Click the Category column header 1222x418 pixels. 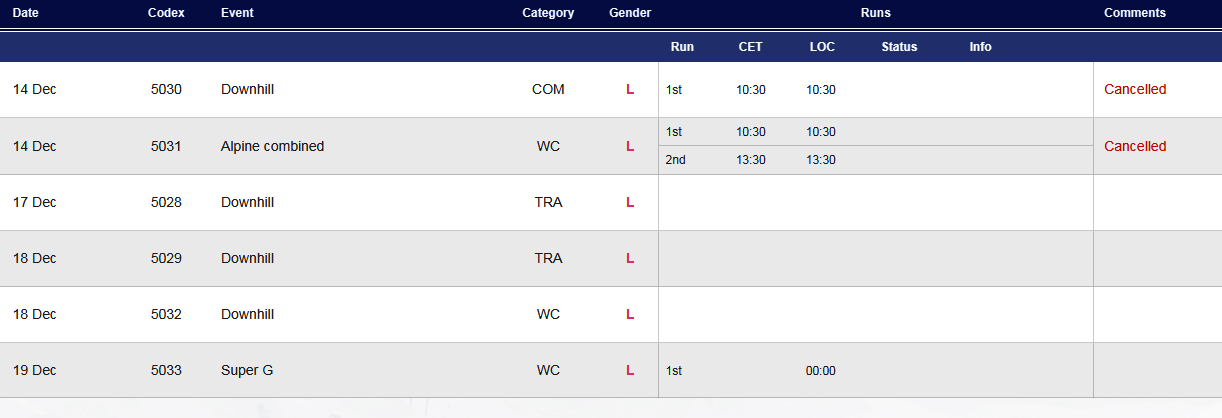click(x=548, y=13)
